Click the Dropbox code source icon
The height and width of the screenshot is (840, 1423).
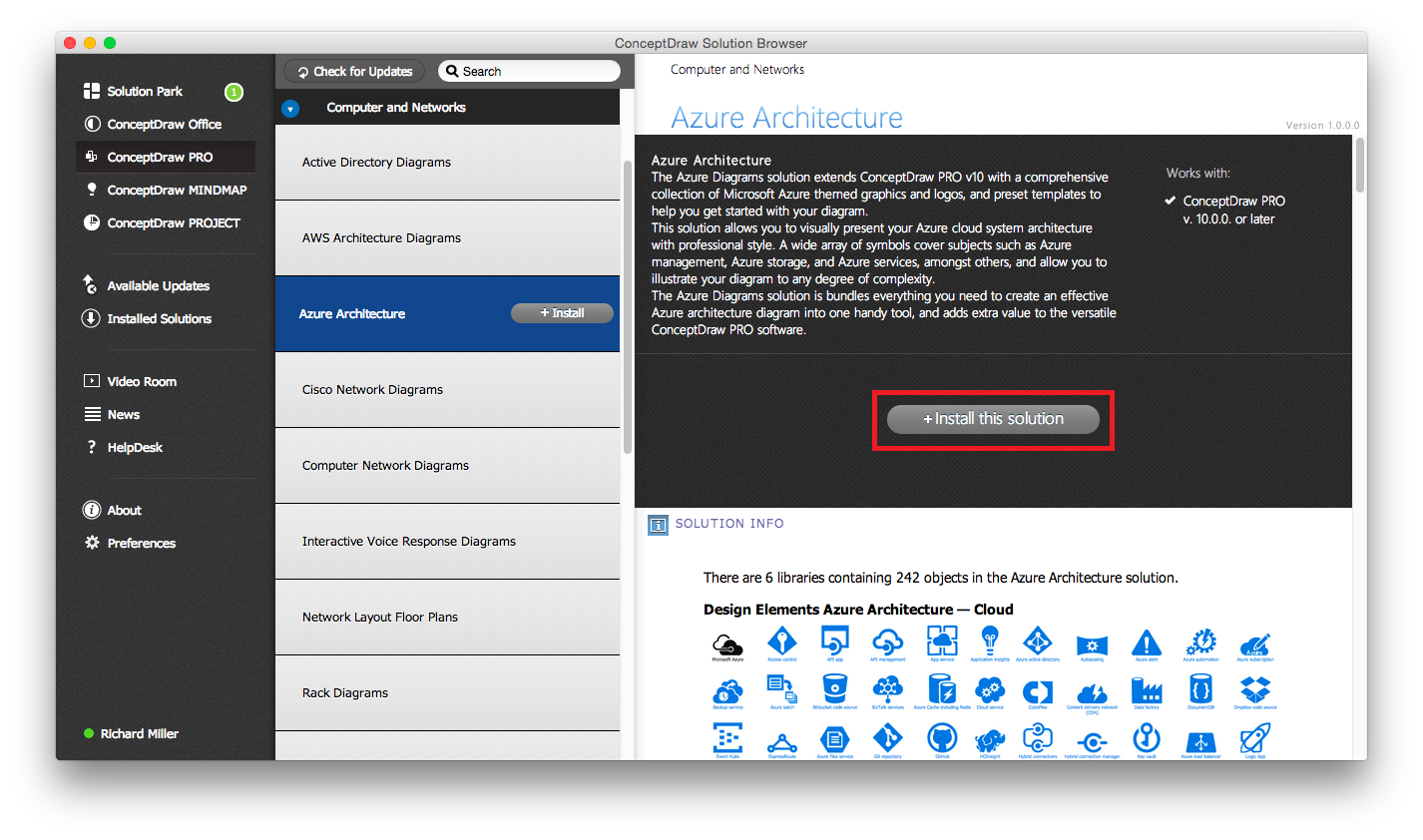click(x=1255, y=691)
